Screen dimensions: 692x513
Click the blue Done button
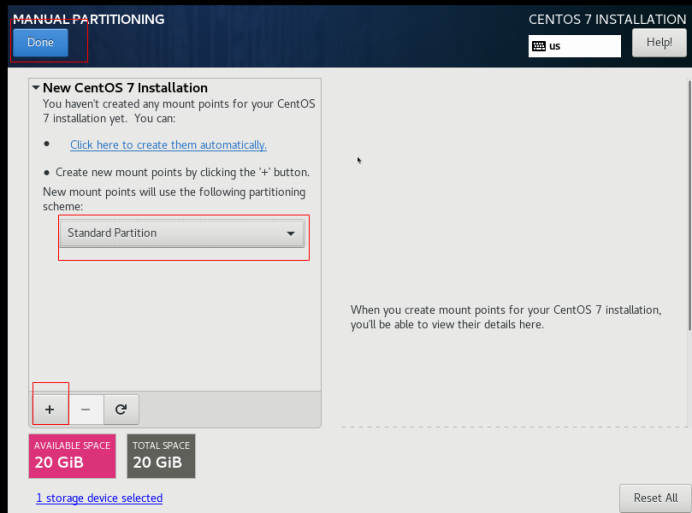point(41,43)
